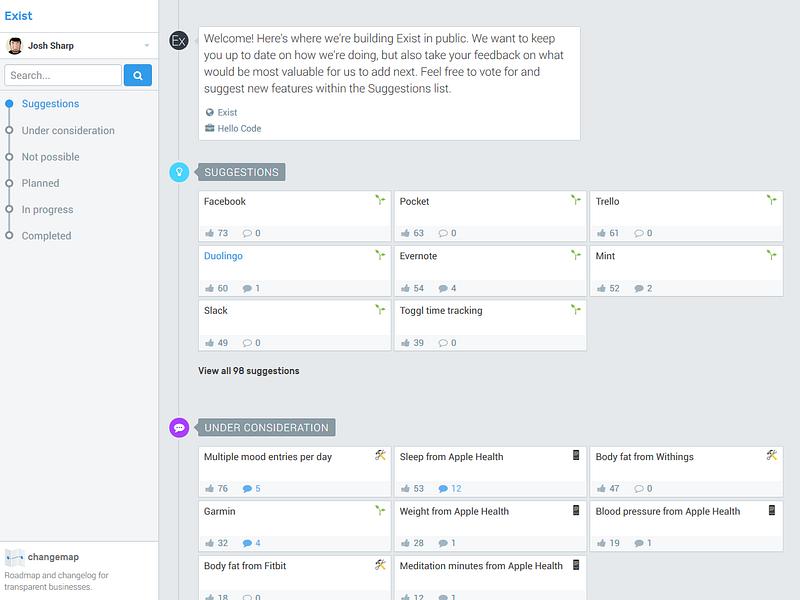Click the thumbs-up icon on Trello card

601,233
